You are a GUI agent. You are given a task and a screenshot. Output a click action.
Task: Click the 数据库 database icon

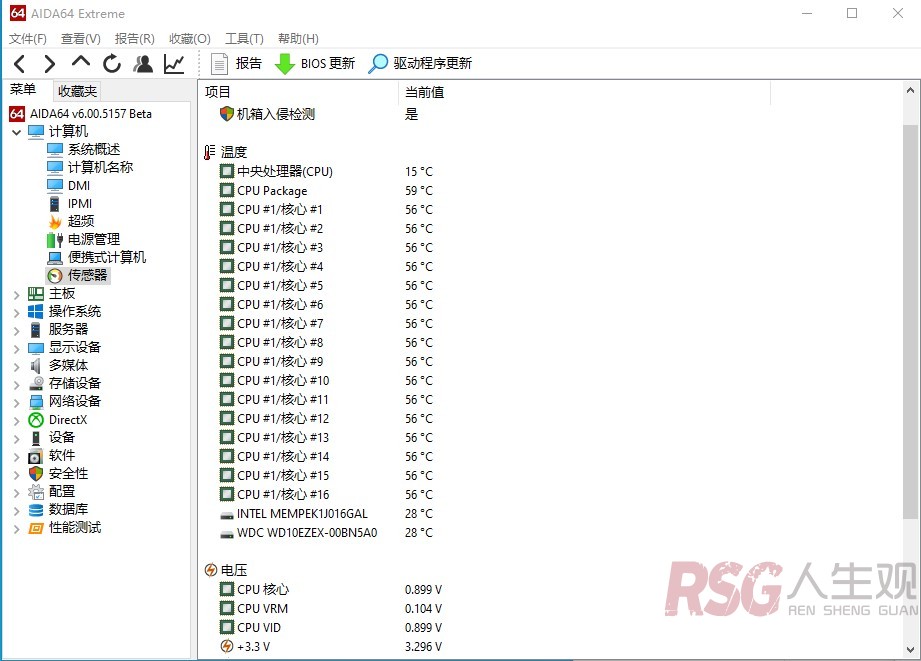pos(36,510)
